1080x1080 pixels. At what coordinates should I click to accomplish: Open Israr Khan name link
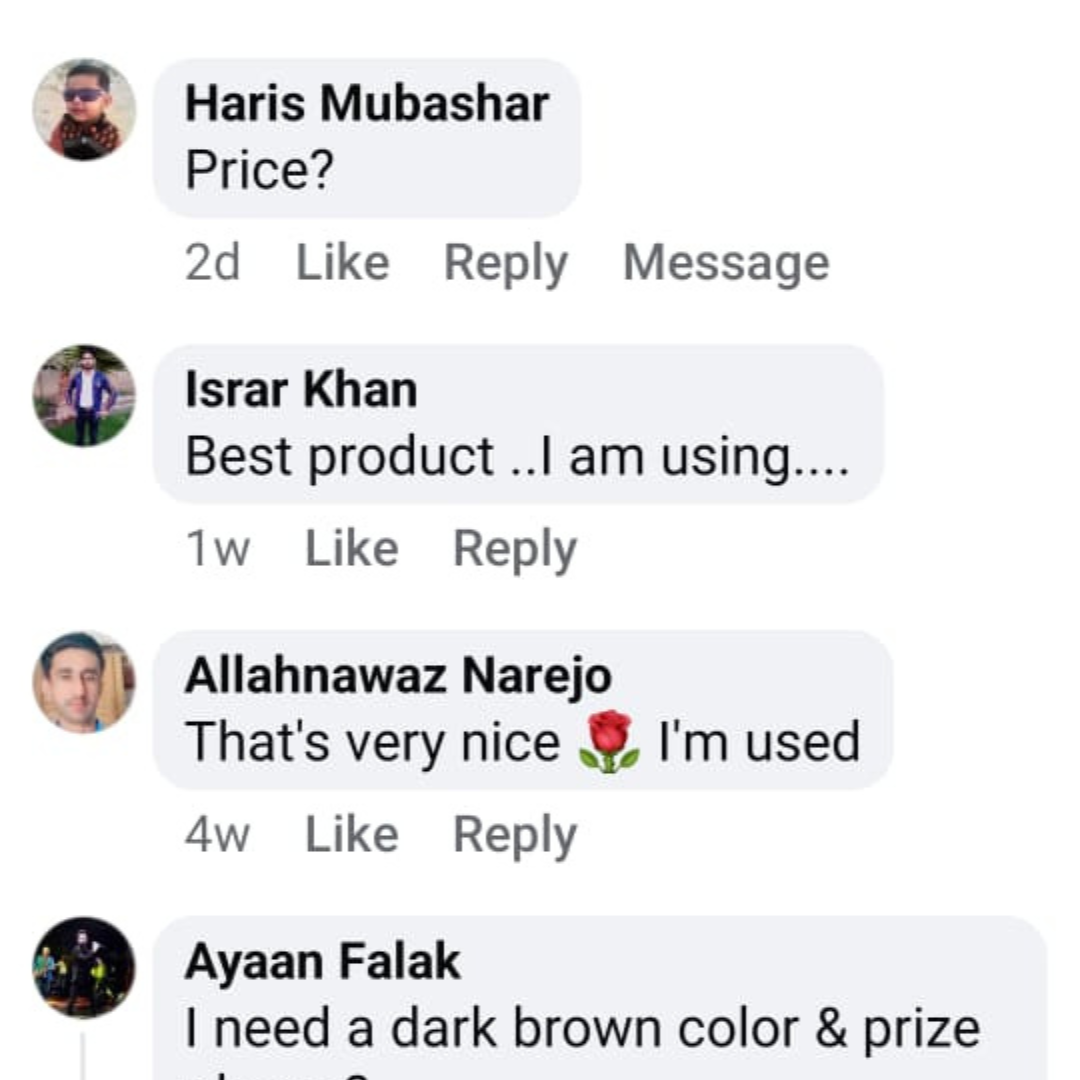[301, 390]
